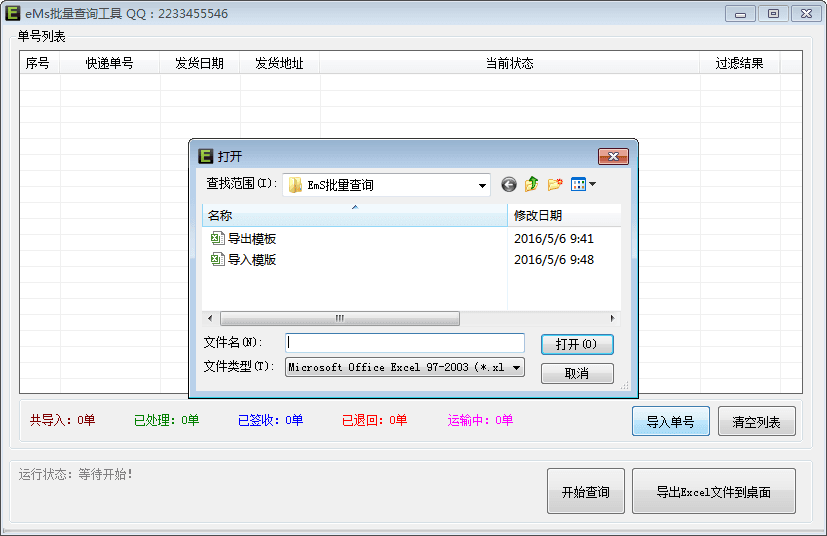Click the horizontal scrollbar in file list
827x536 pixels.
(339, 318)
